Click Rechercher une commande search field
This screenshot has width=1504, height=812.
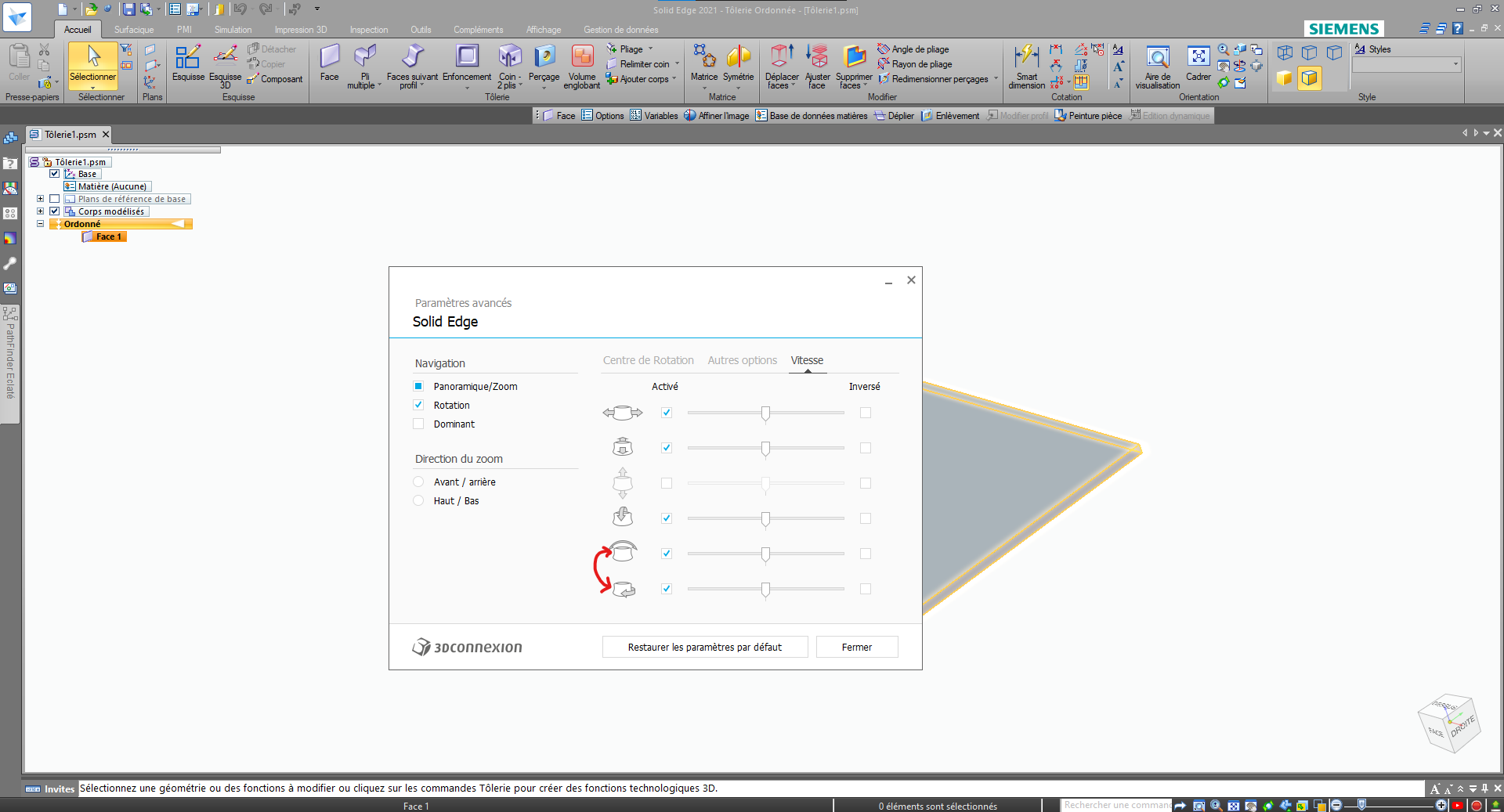pyautogui.click(x=1117, y=805)
